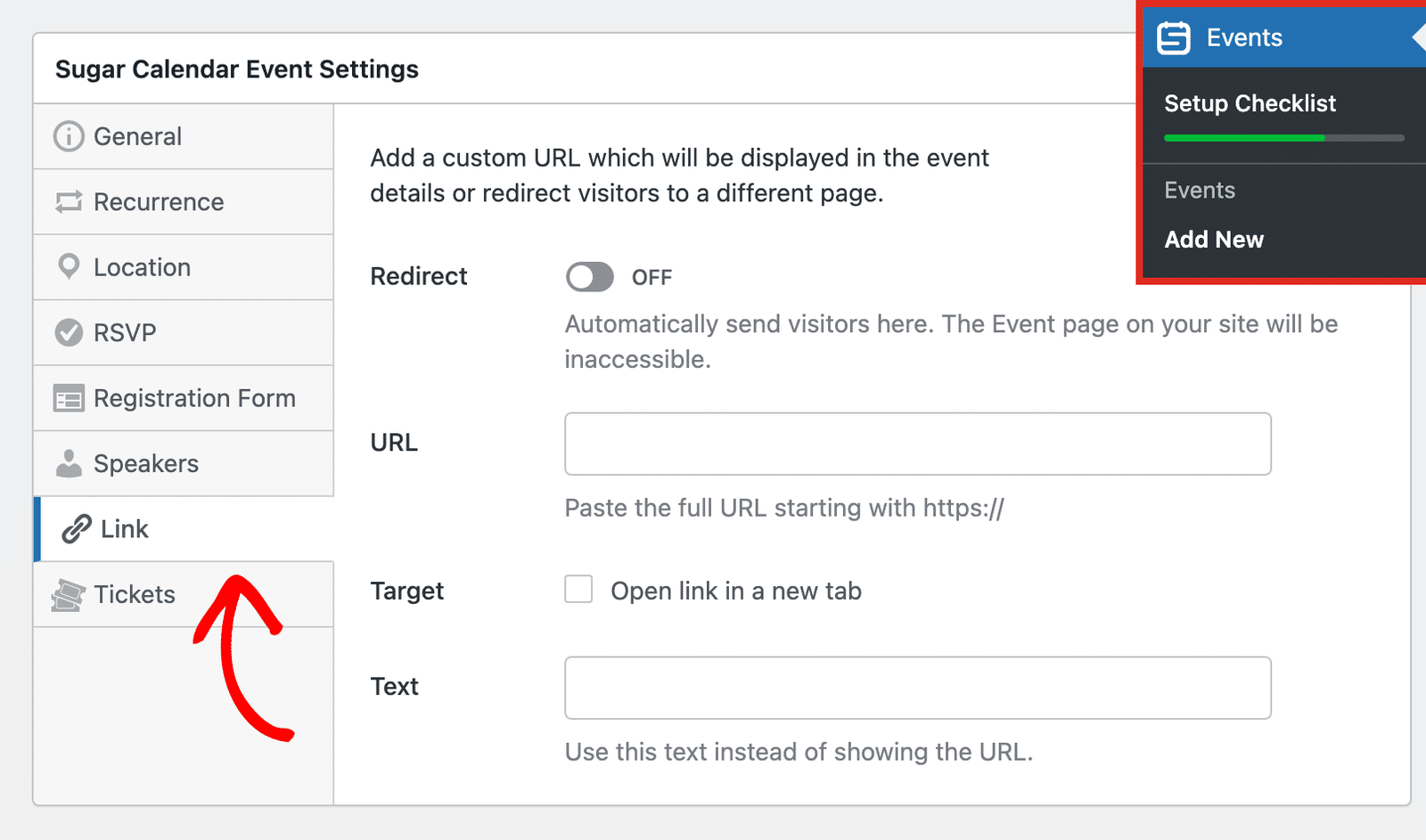Click the Registration Form icon

coord(69,398)
